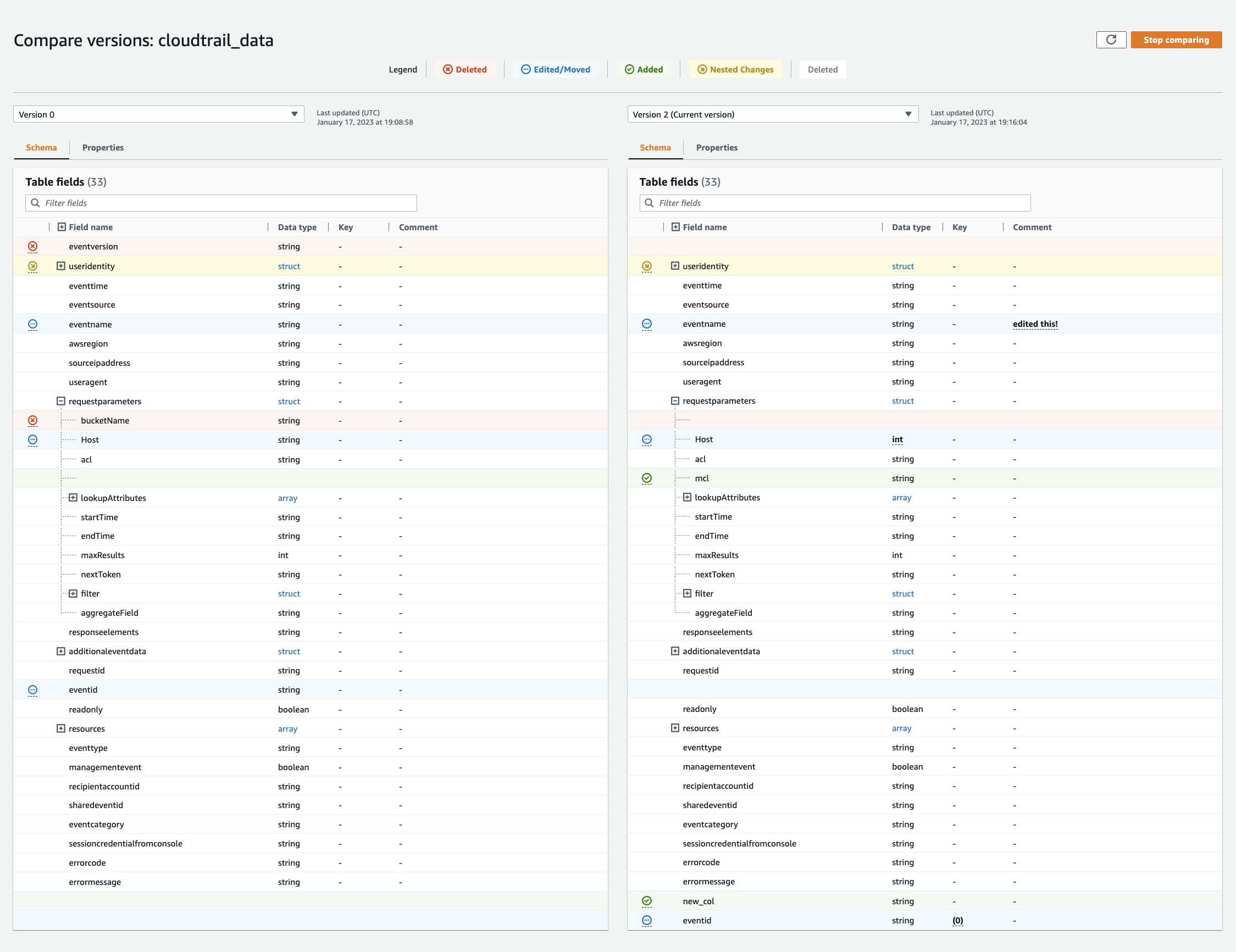Click the deleted bucketName row icon
Viewport: 1236px width, 952px height.
pos(34,420)
